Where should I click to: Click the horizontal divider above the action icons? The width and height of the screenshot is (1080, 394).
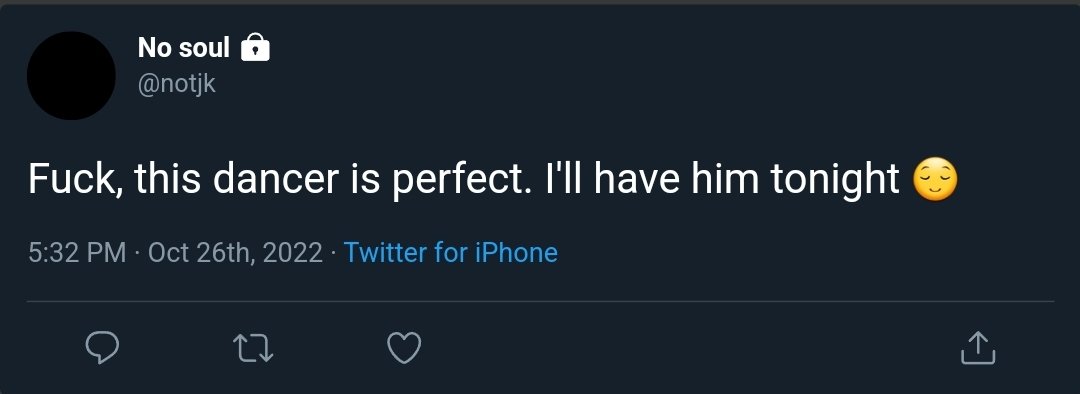(x=540, y=301)
